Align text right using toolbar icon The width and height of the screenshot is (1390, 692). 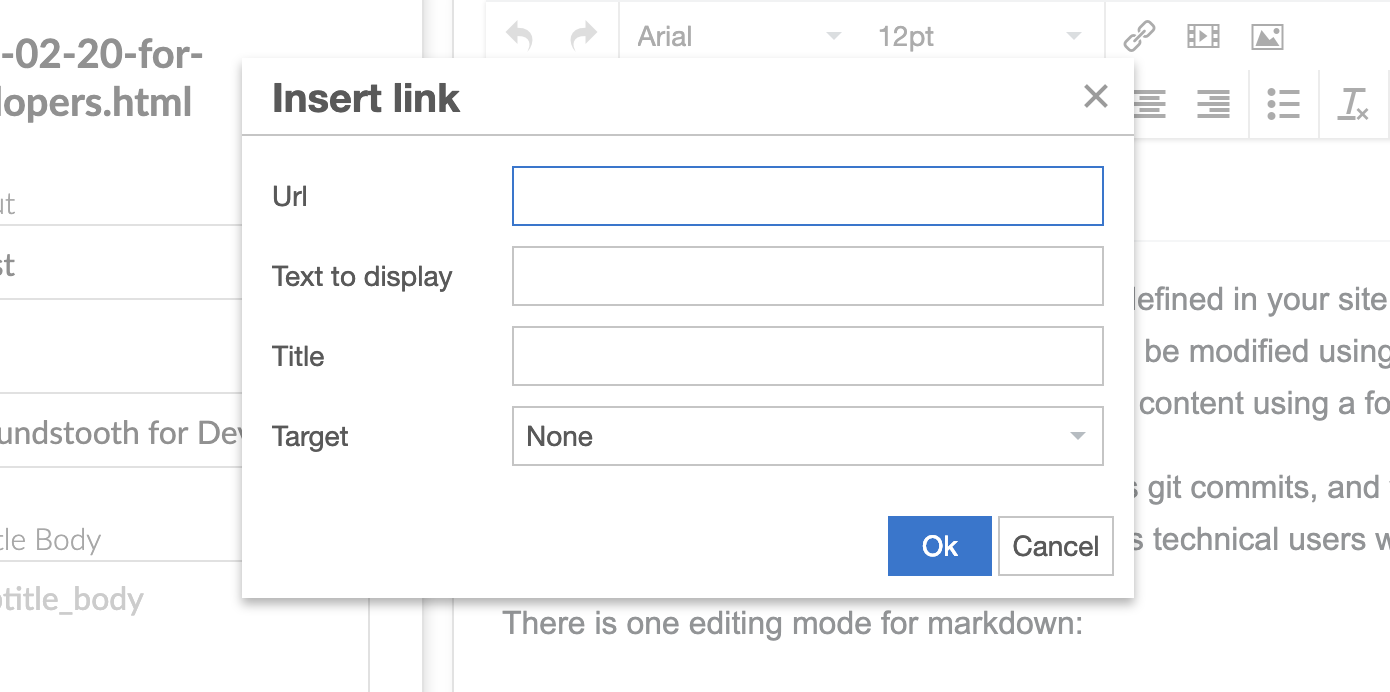coord(1213,103)
